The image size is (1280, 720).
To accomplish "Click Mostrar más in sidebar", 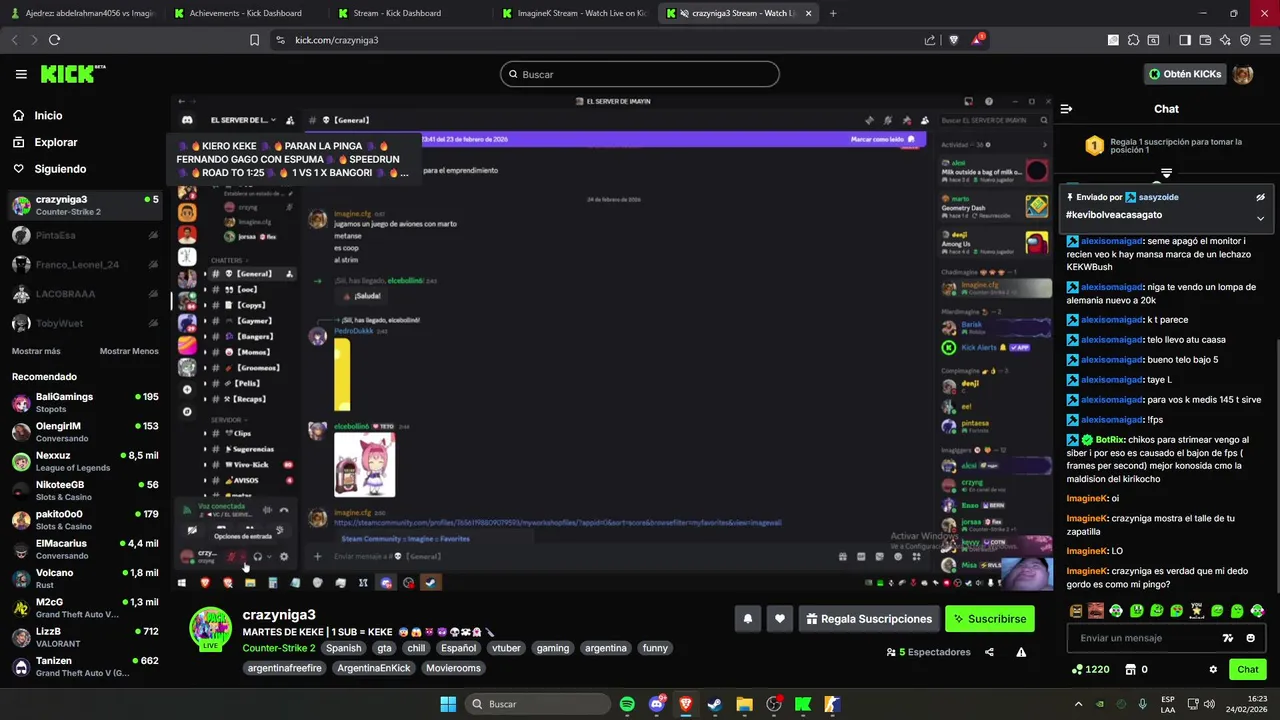I will (x=36, y=351).
